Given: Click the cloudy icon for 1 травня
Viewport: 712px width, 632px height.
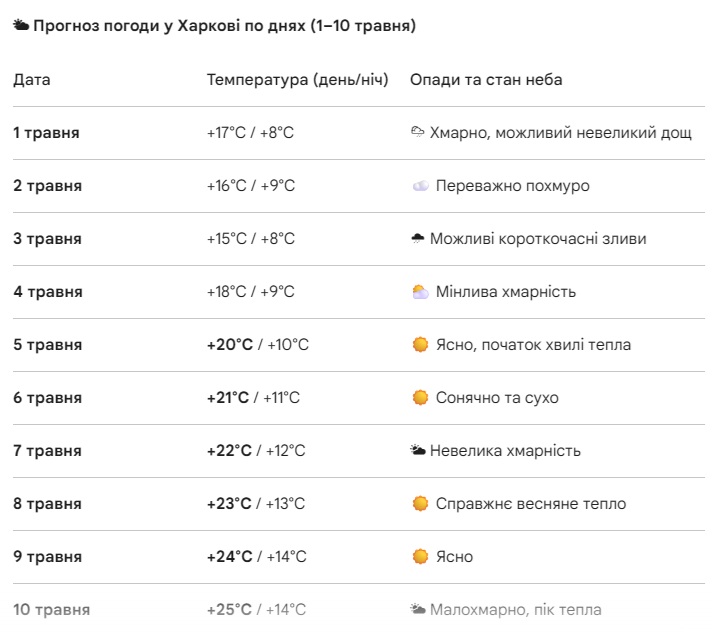Looking at the screenshot, I should 418,132.
